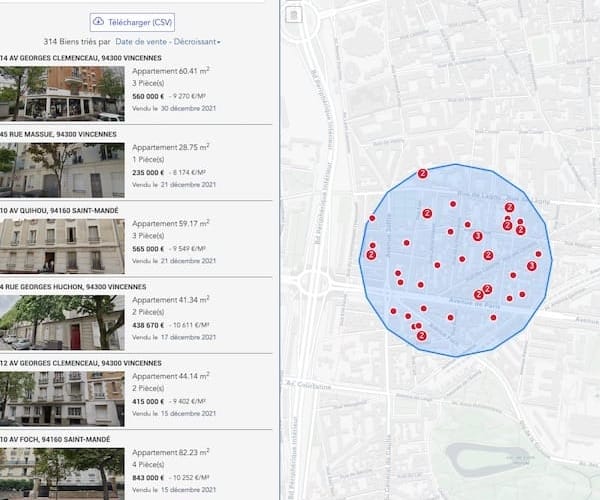Viewport: 600px width, 500px height.
Task: Click the red marker left of Rue de Lagny
Action: tap(453, 204)
